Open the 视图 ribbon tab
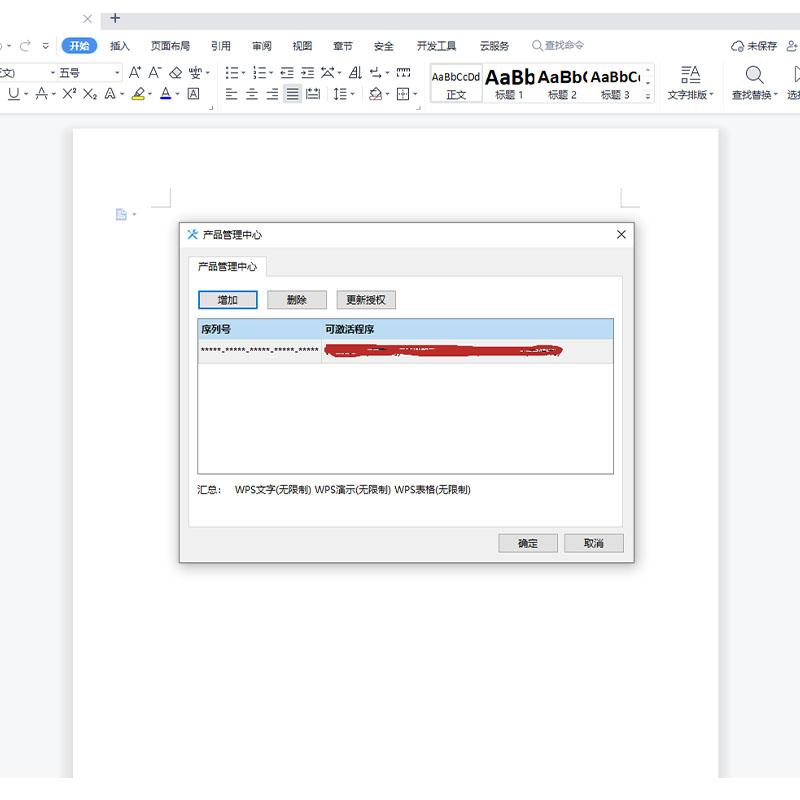Viewport: 800px width, 800px height. tap(302, 46)
